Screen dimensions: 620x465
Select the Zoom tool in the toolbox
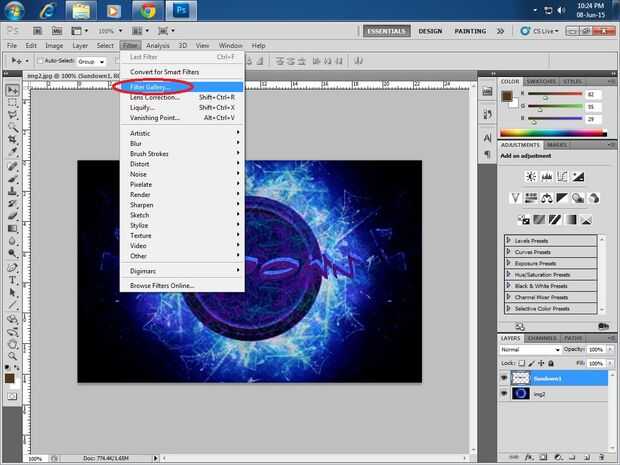coord(13,356)
